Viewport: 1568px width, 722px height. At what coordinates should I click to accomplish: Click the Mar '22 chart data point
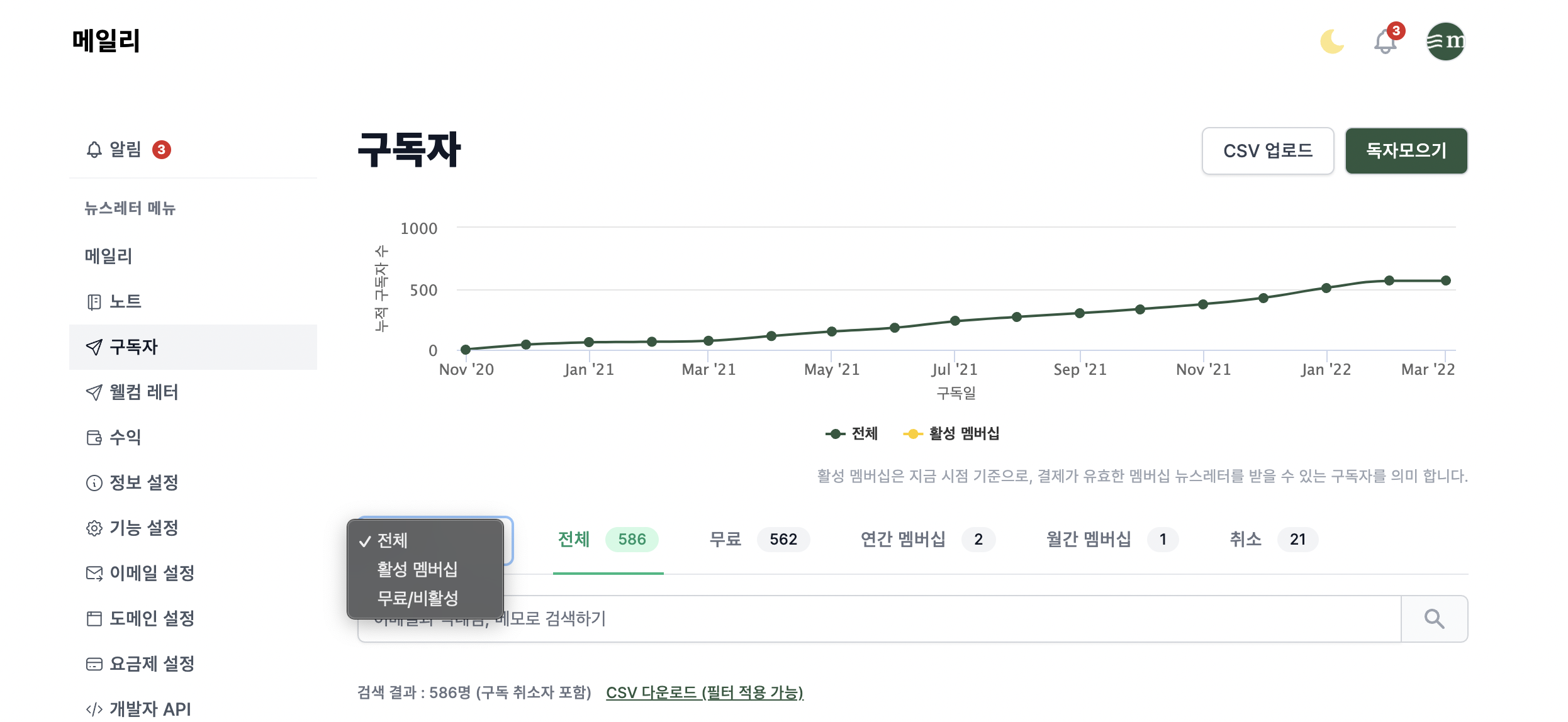(1446, 280)
